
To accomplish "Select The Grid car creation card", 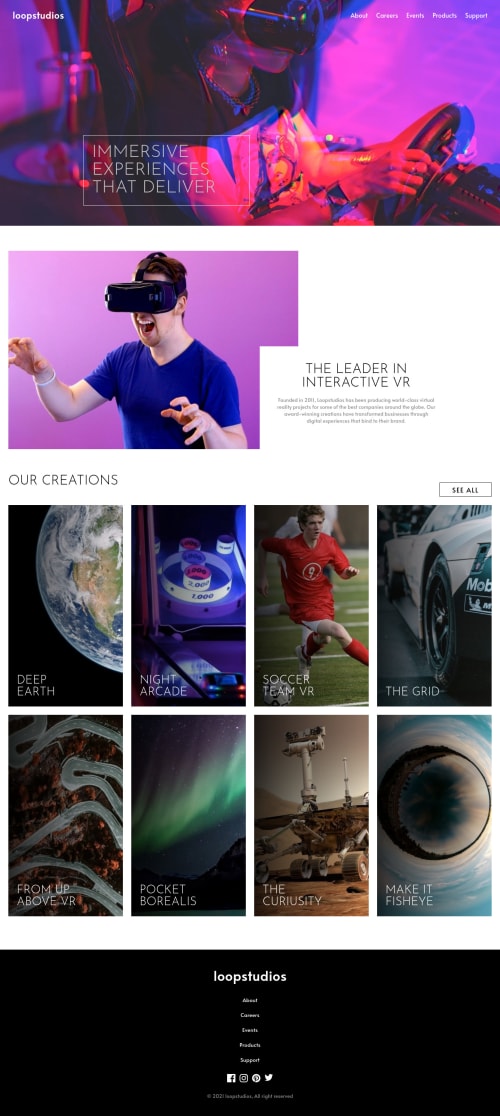I will coord(434,606).
